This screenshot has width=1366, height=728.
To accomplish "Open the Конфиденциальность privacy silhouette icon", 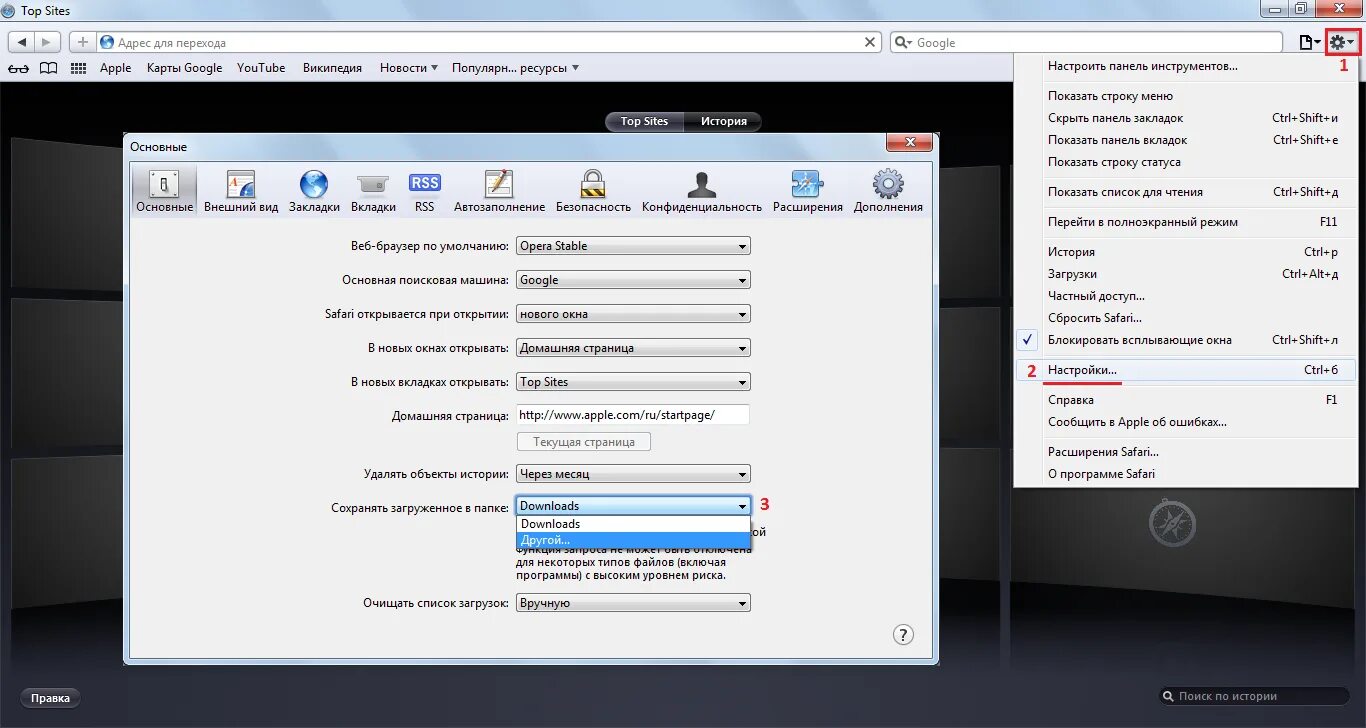I will click(x=702, y=191).
